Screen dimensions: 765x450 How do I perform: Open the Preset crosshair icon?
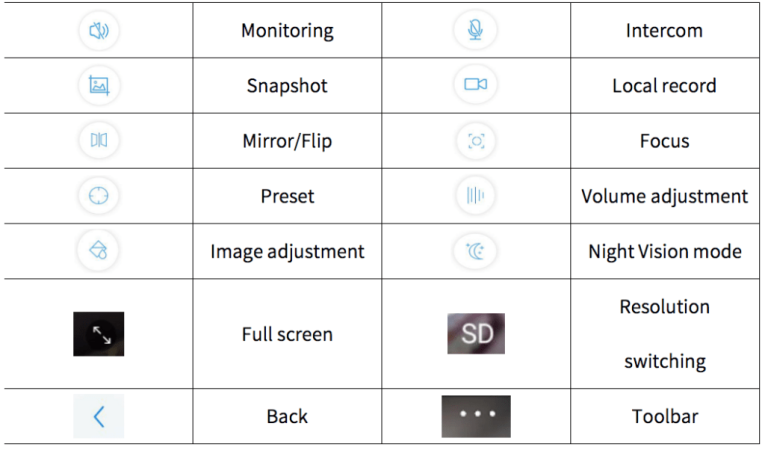(98, 196)
